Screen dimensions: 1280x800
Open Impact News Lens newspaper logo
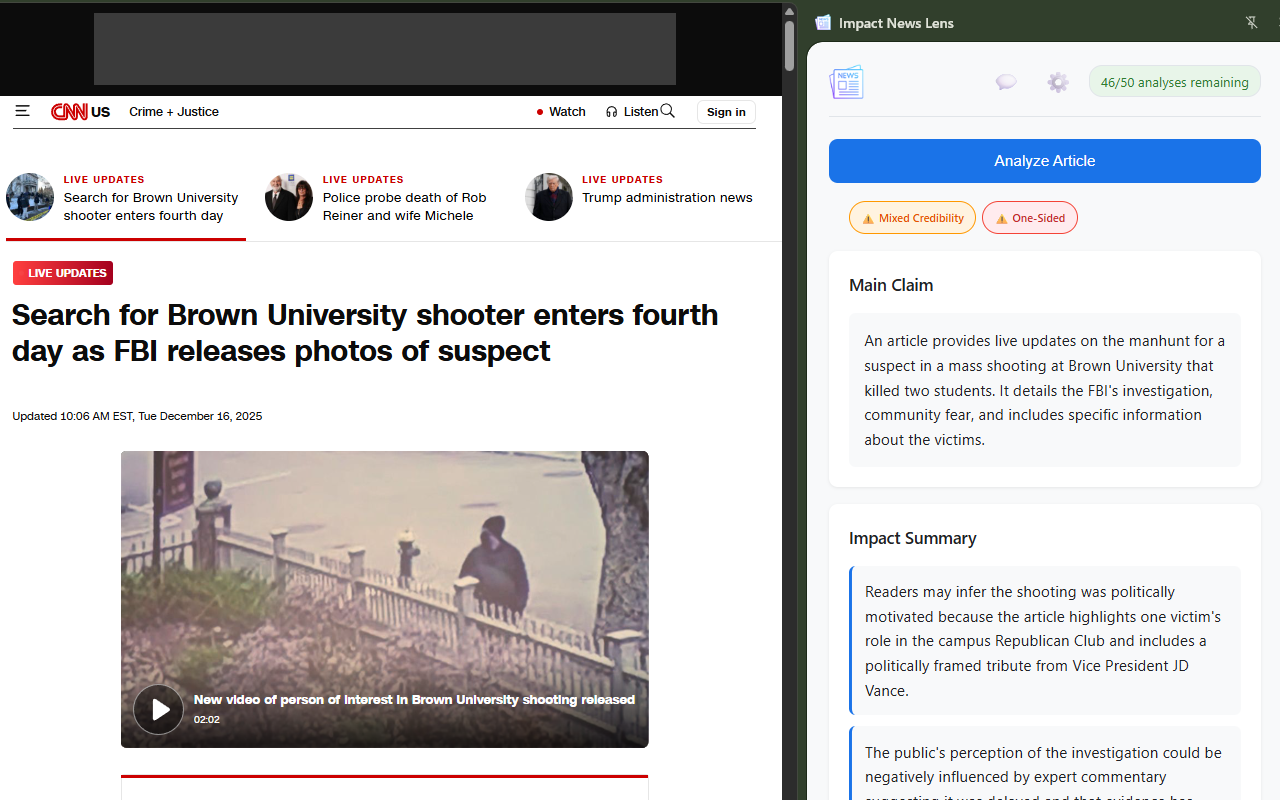pyautogui.click(x=846, y=82)
